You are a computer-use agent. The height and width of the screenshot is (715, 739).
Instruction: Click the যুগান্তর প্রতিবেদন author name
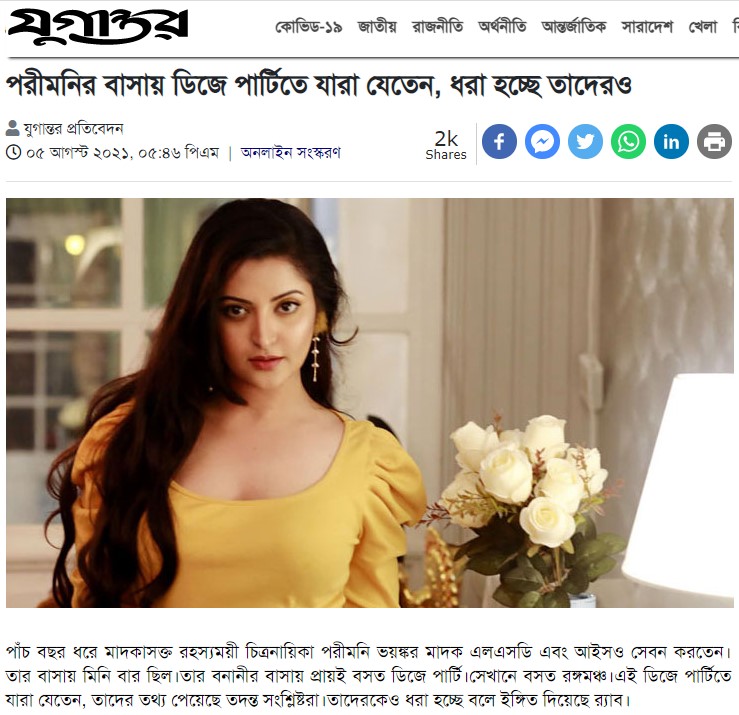pyautogui.click(x=74, y=128)
